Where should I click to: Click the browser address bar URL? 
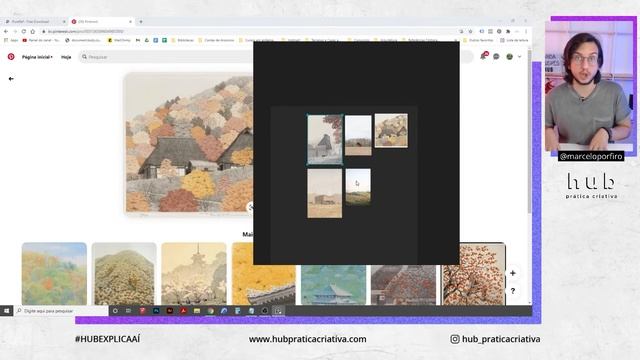85,31
